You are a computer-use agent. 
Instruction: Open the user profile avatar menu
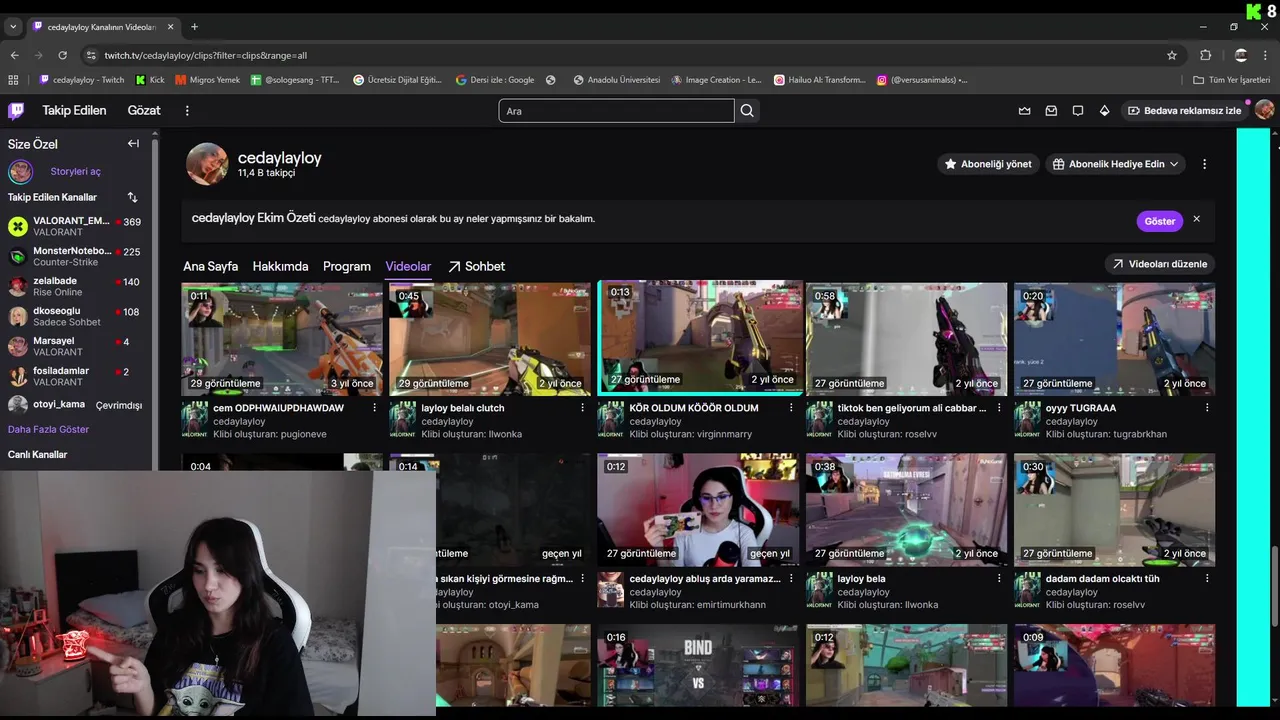coord(1264,110)
